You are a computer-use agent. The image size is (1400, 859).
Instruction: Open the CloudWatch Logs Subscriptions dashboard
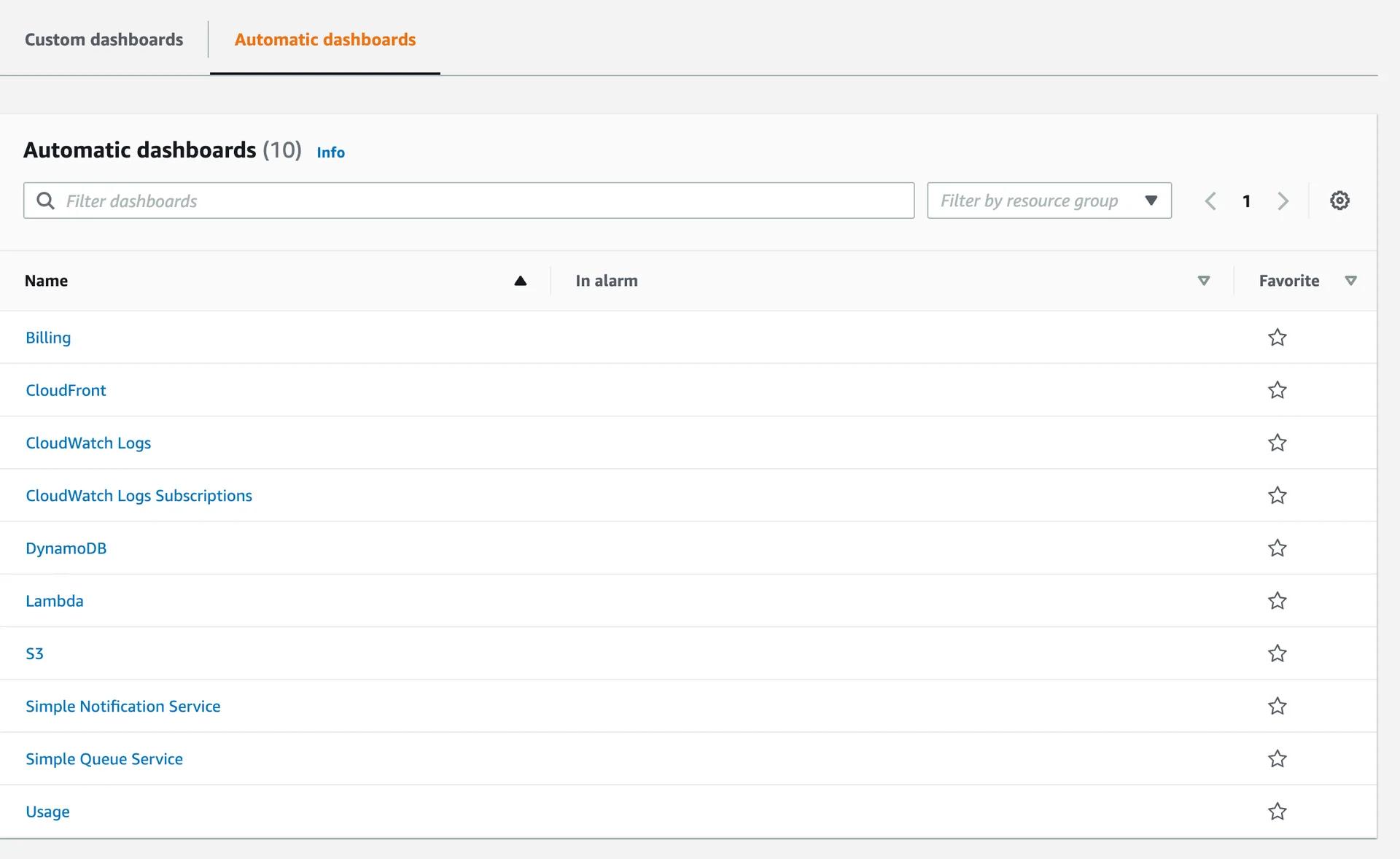[x=139, y=495]
